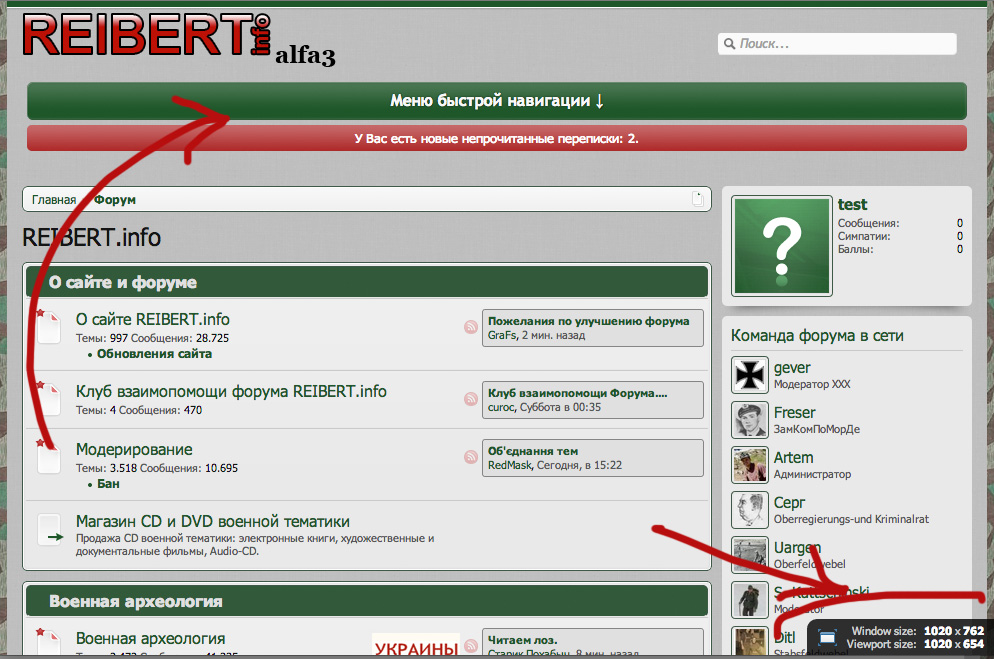
Task: Open Uargen profile name
Action: [x=797, y=547]
